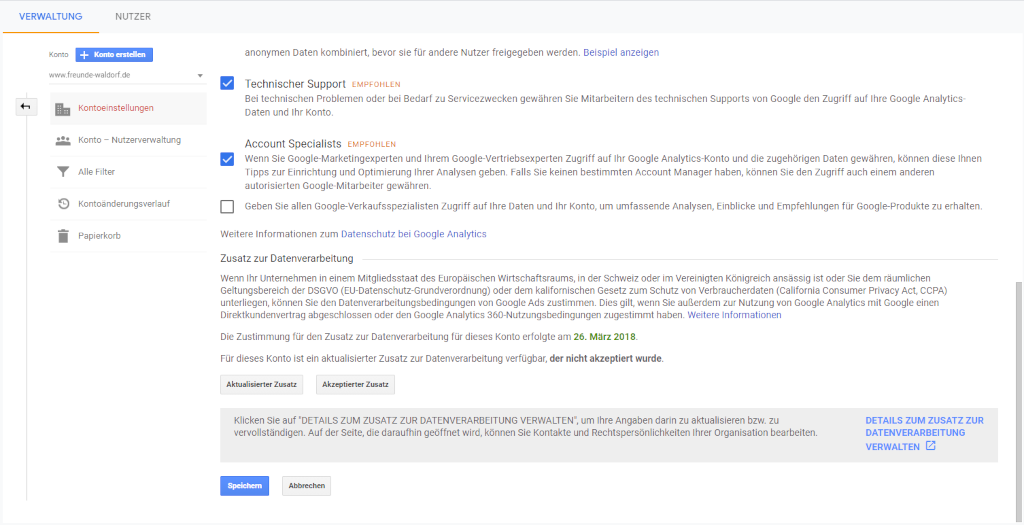Click the date 26. März 2018
1024x525 pixels.
coord(605,338)
